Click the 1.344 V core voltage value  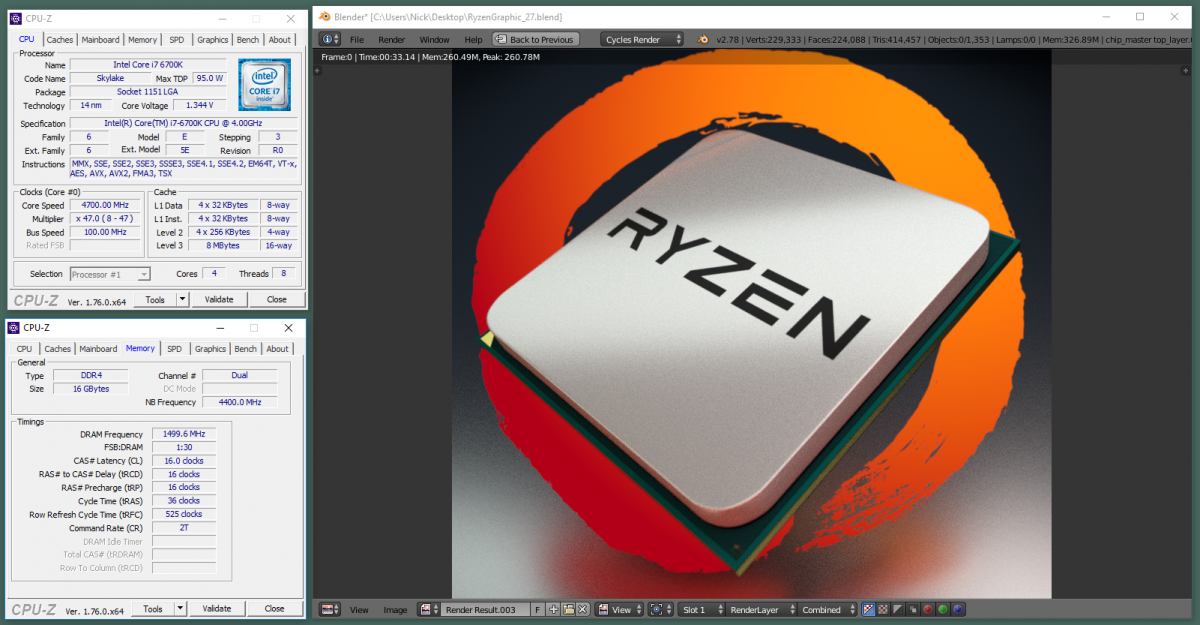[200, 105]
